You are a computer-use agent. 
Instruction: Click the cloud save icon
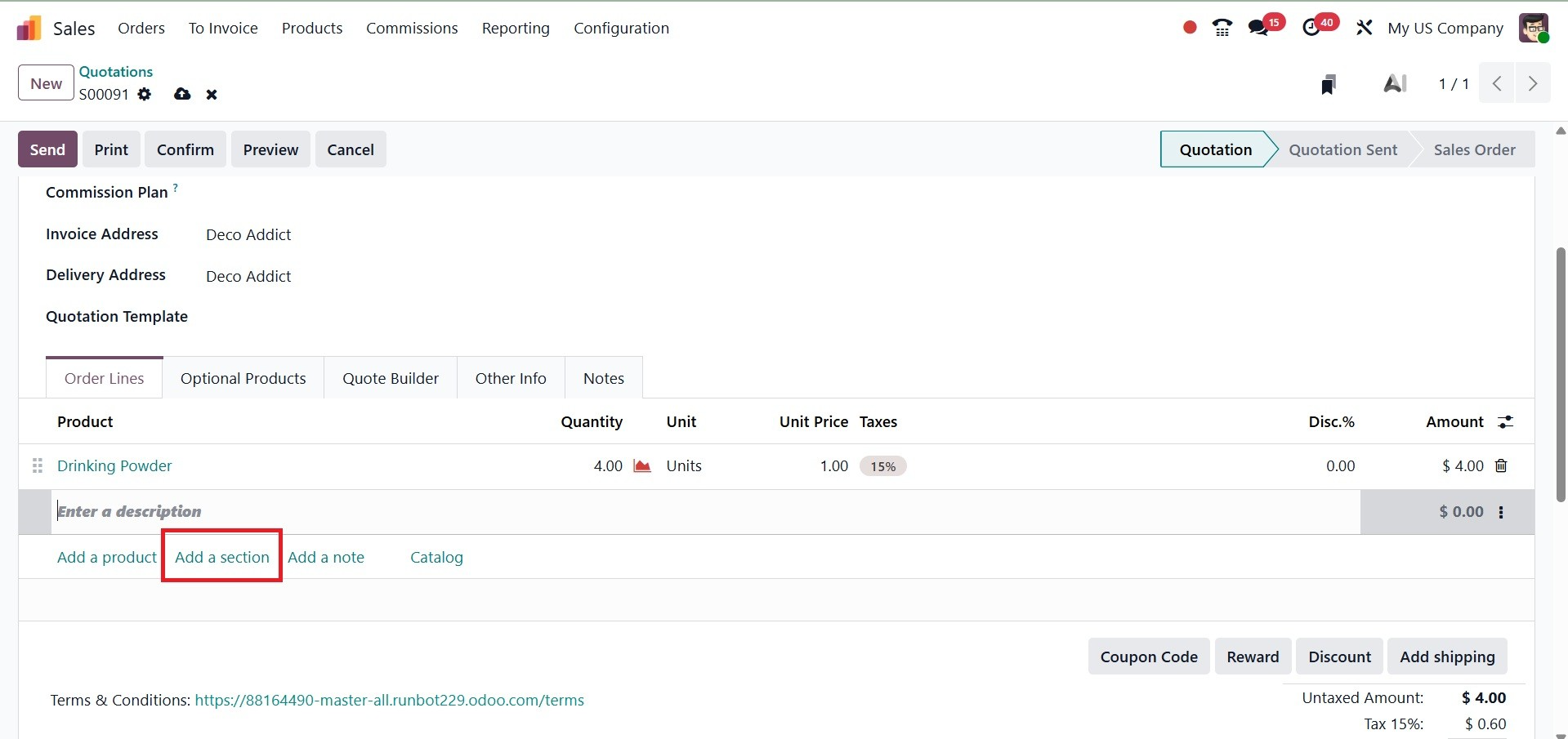coord(182,94)
